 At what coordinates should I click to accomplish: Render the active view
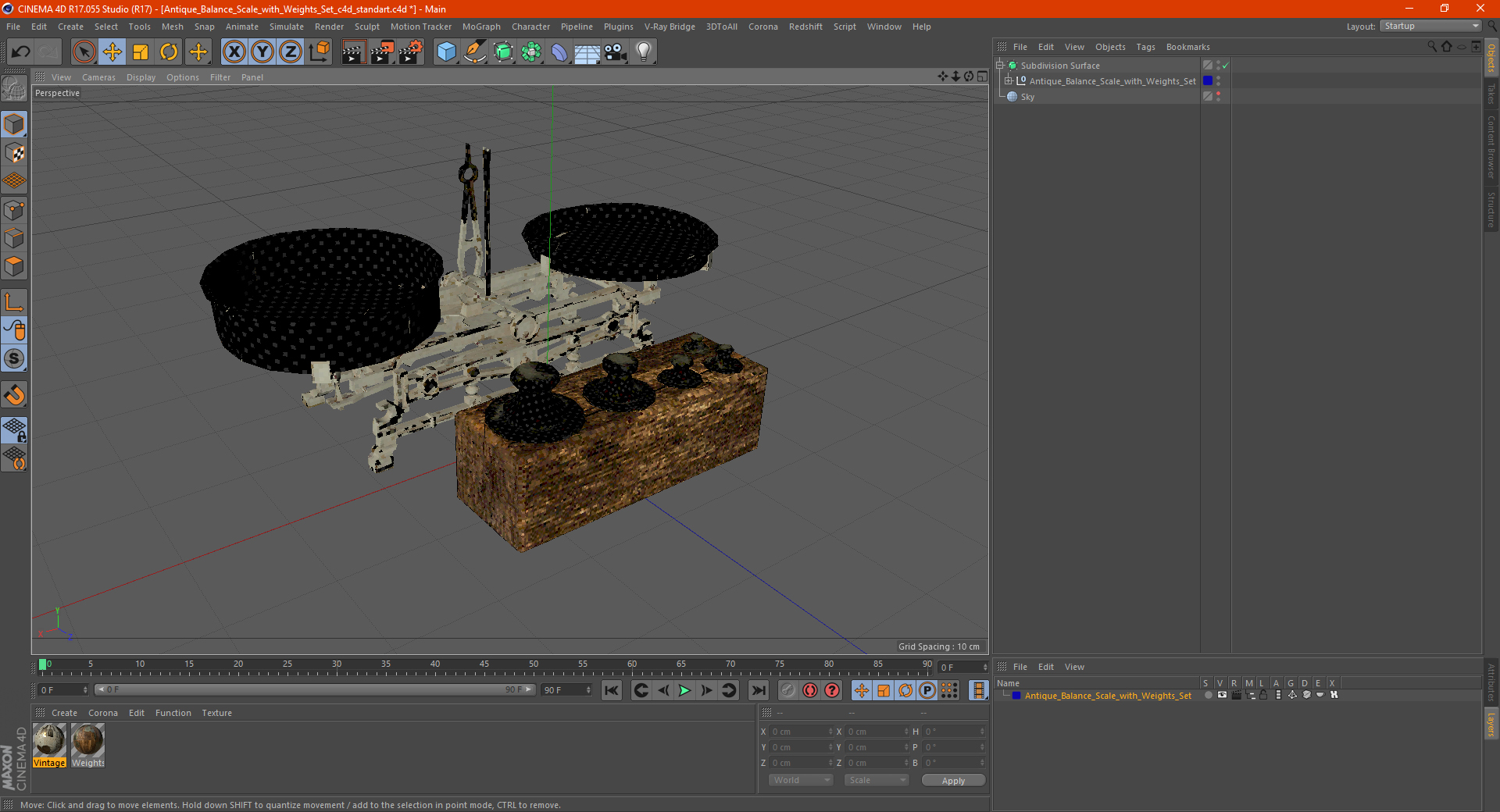(x=353, y=52)
